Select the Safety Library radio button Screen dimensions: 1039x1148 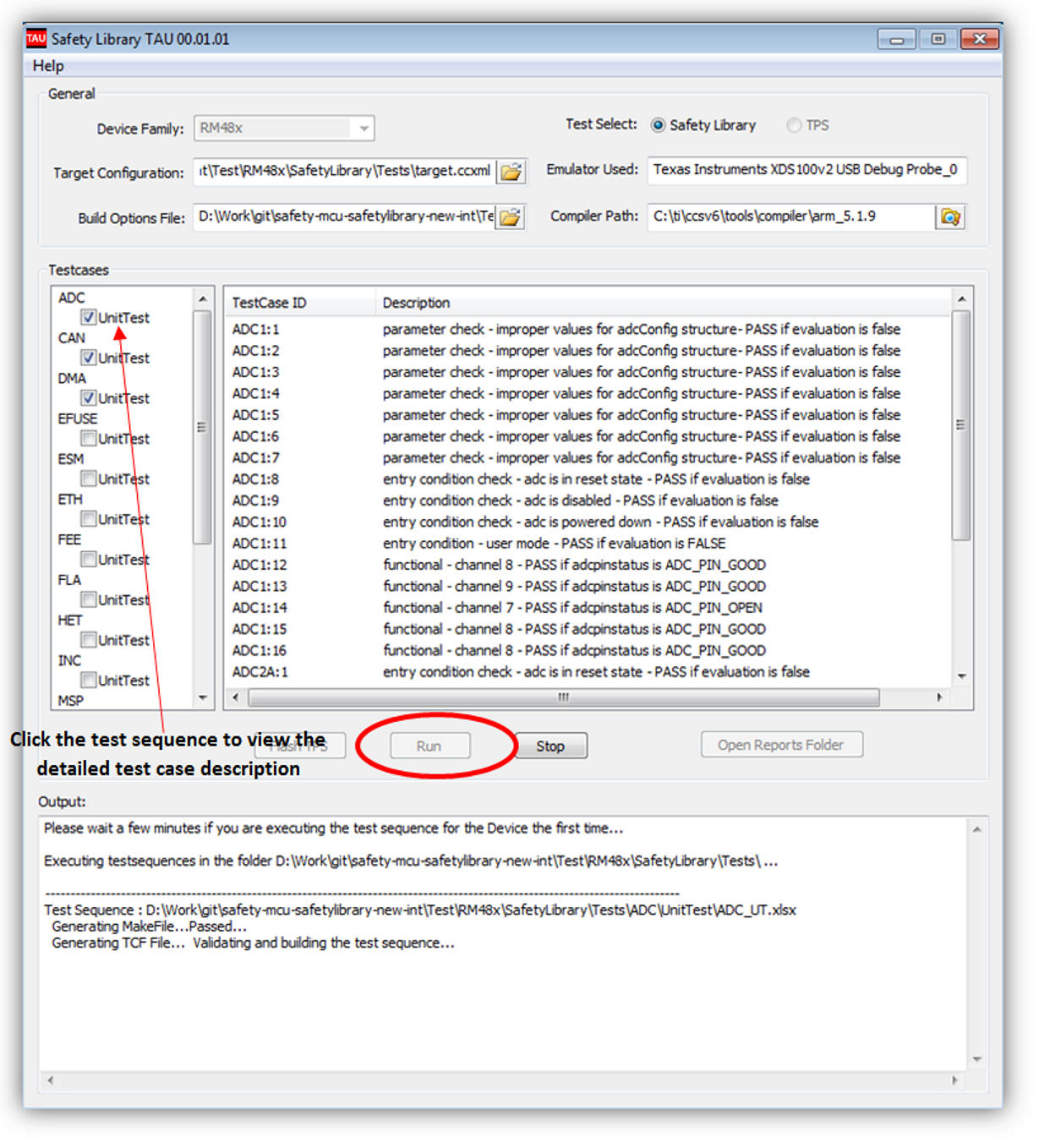(x=659, y=124)
